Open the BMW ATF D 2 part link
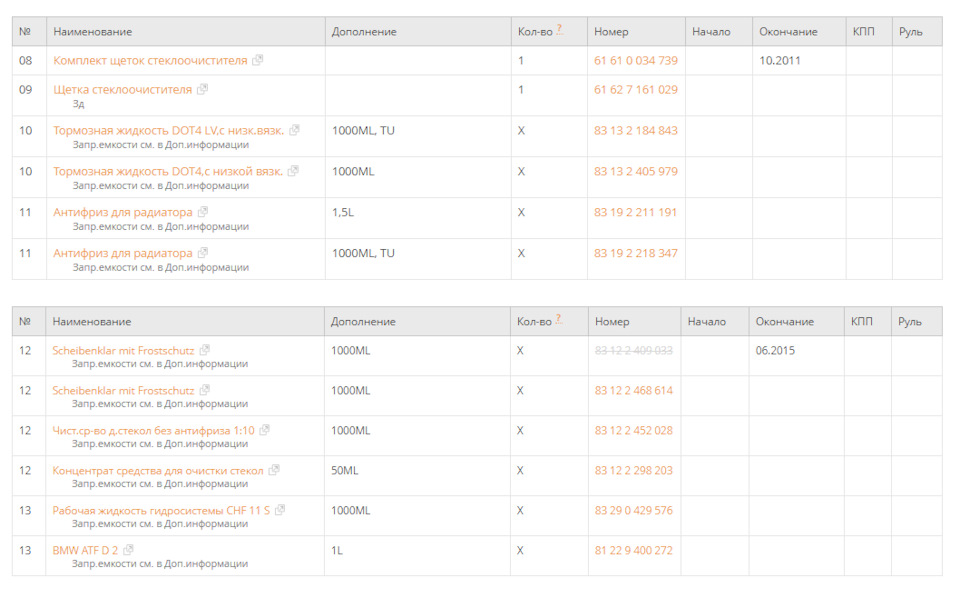 [x=85, y=550]
